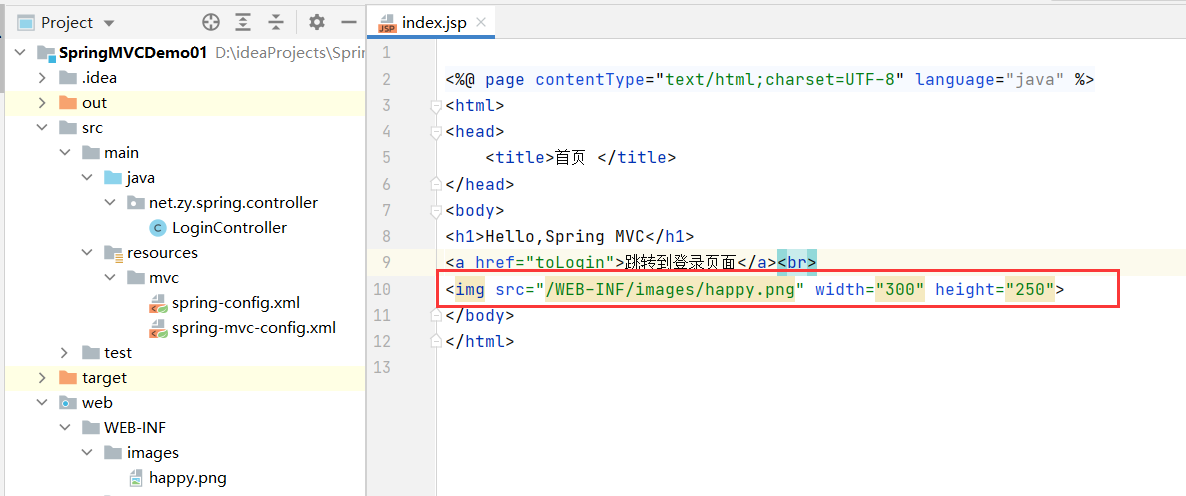1186x496 pixels.
Task: Collapse the images folder arrow
Action: (x=88, y=452)
